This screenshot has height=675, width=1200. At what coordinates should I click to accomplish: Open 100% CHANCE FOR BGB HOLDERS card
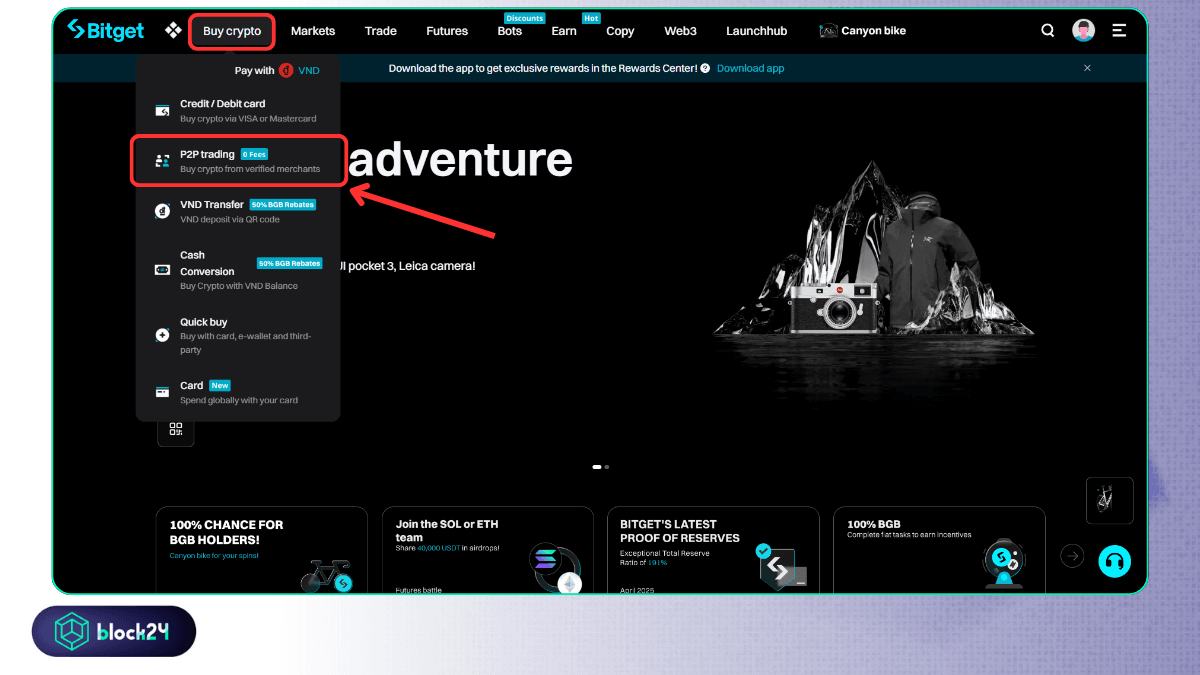click(x=261, y=550)
